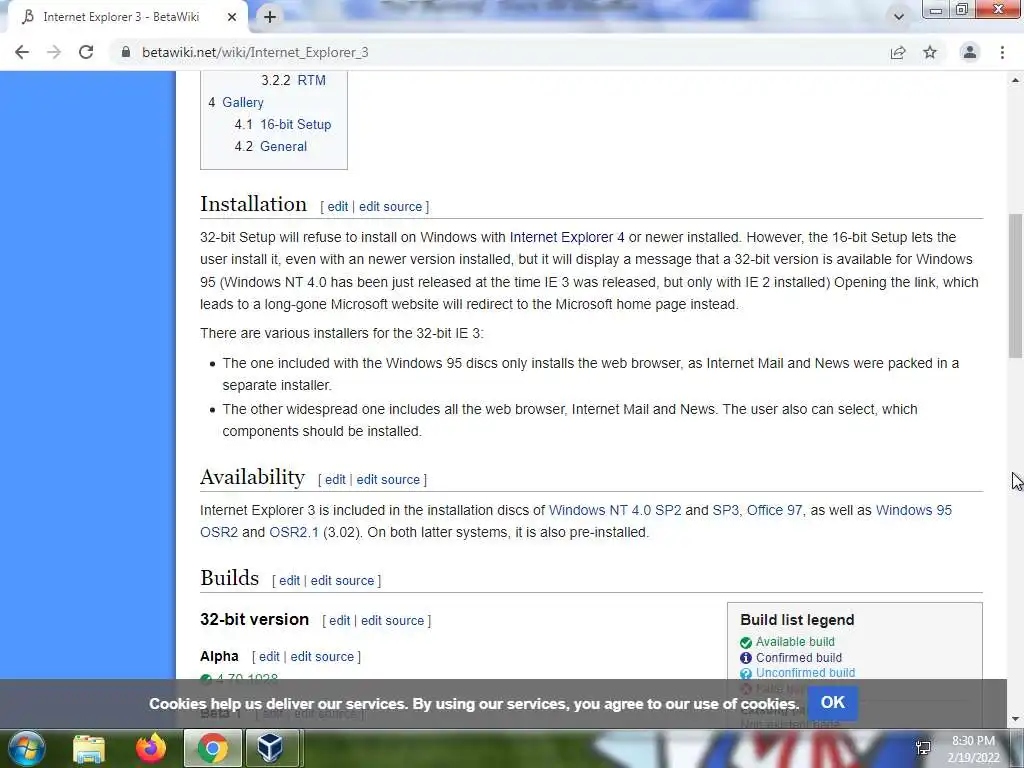This screenshot has height=768, width=1024.
Task: Edit the Alpha section
Action: (269, 656)
